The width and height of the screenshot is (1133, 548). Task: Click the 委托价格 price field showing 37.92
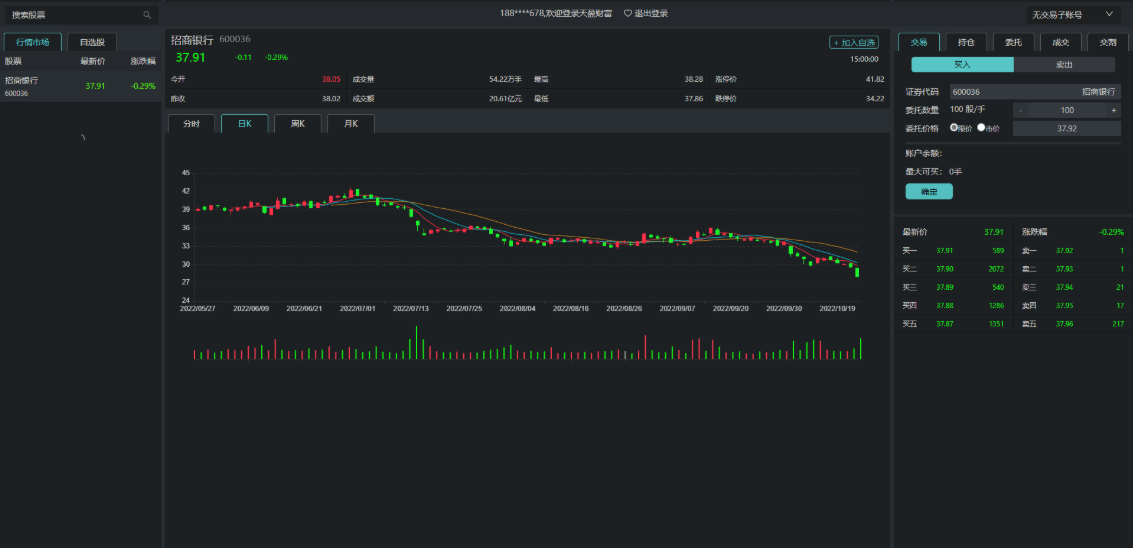[1067, 129]
